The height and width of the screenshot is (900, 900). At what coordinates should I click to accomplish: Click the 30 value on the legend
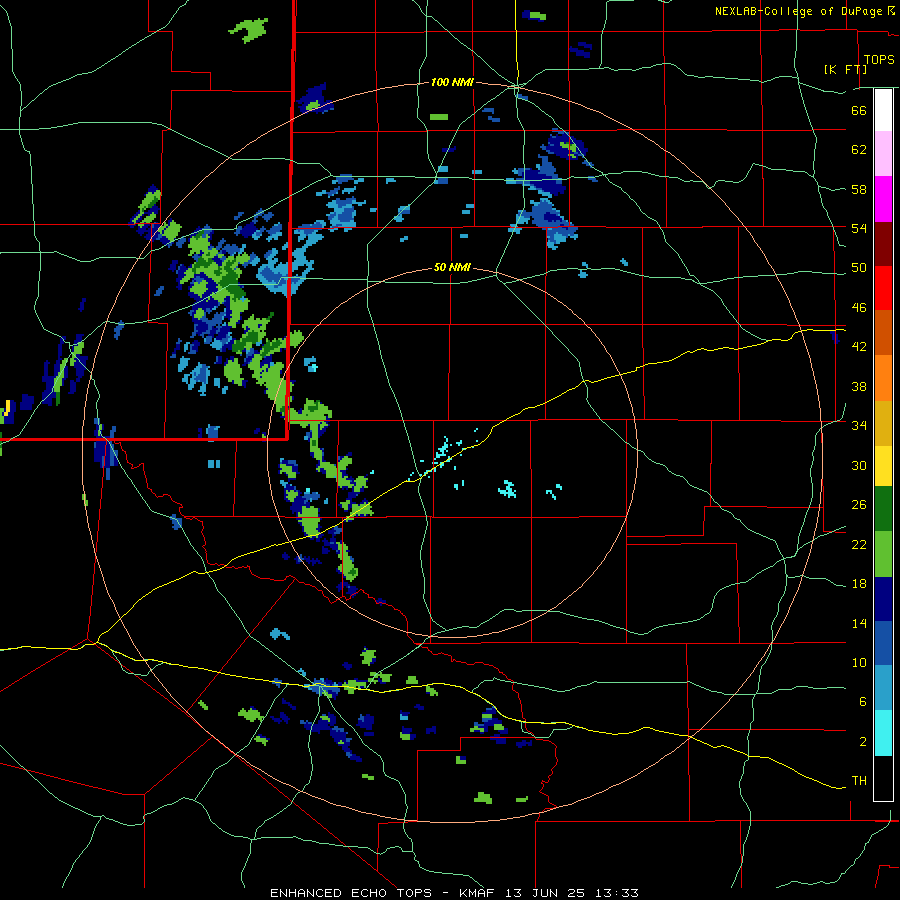click(x=859, y=465)
